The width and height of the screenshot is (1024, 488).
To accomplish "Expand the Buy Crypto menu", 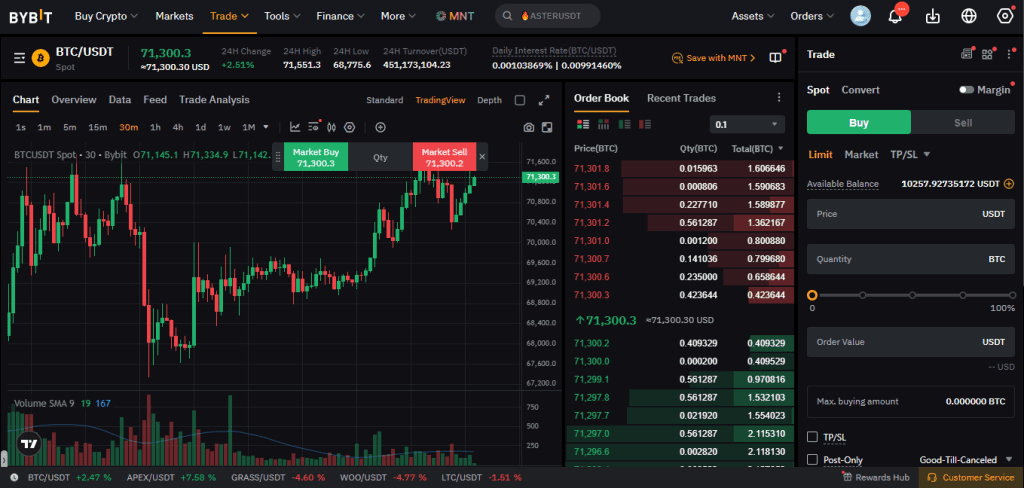I will pos(106,16).
